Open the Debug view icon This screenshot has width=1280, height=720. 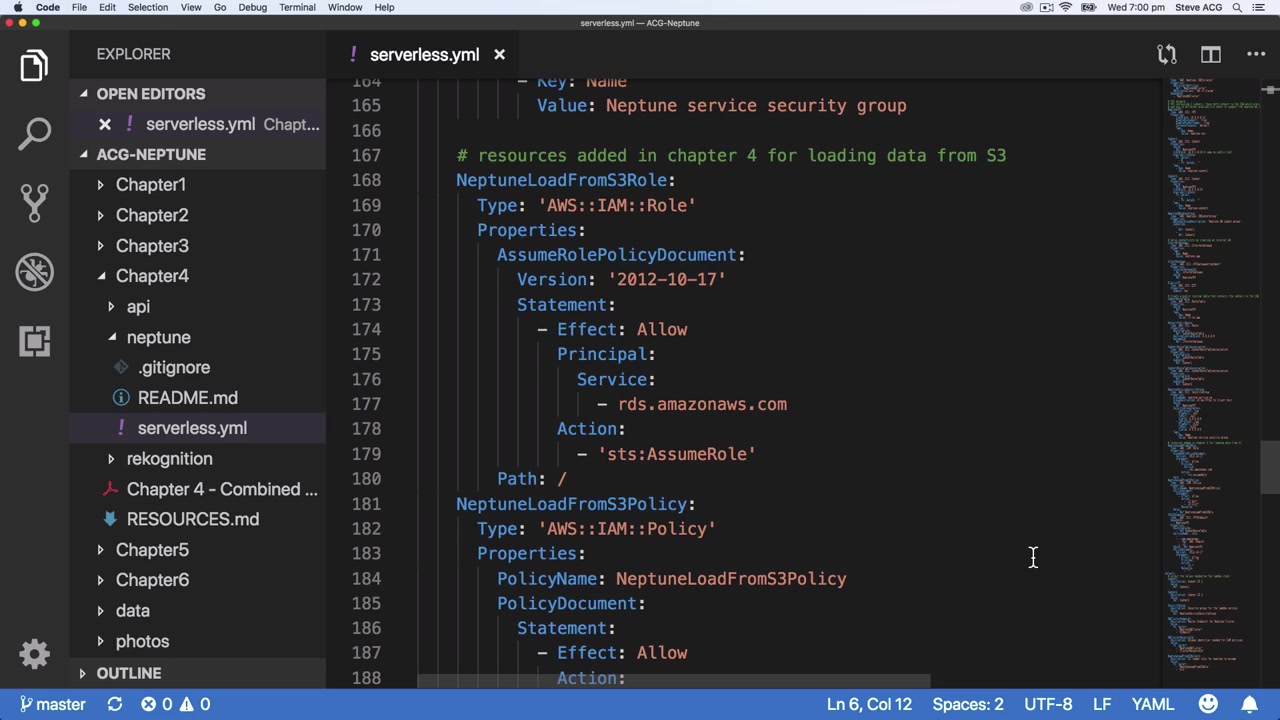point(34,272)
